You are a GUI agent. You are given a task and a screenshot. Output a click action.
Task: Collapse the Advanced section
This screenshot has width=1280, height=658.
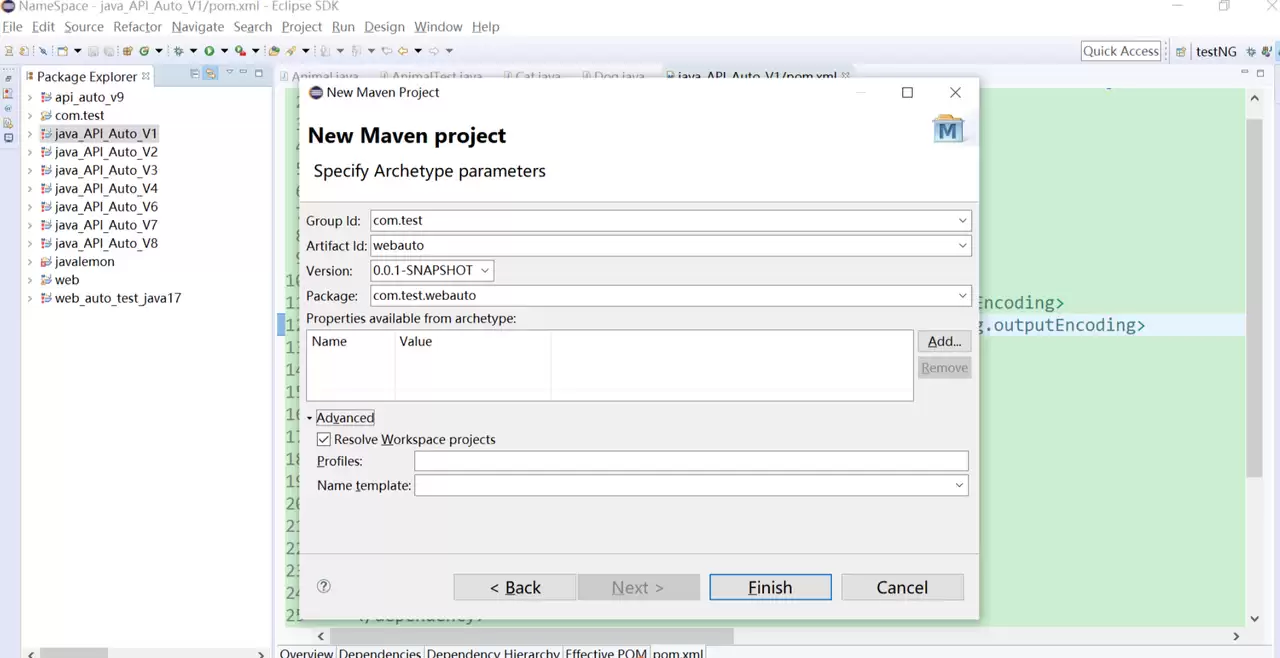click(310, 418)
